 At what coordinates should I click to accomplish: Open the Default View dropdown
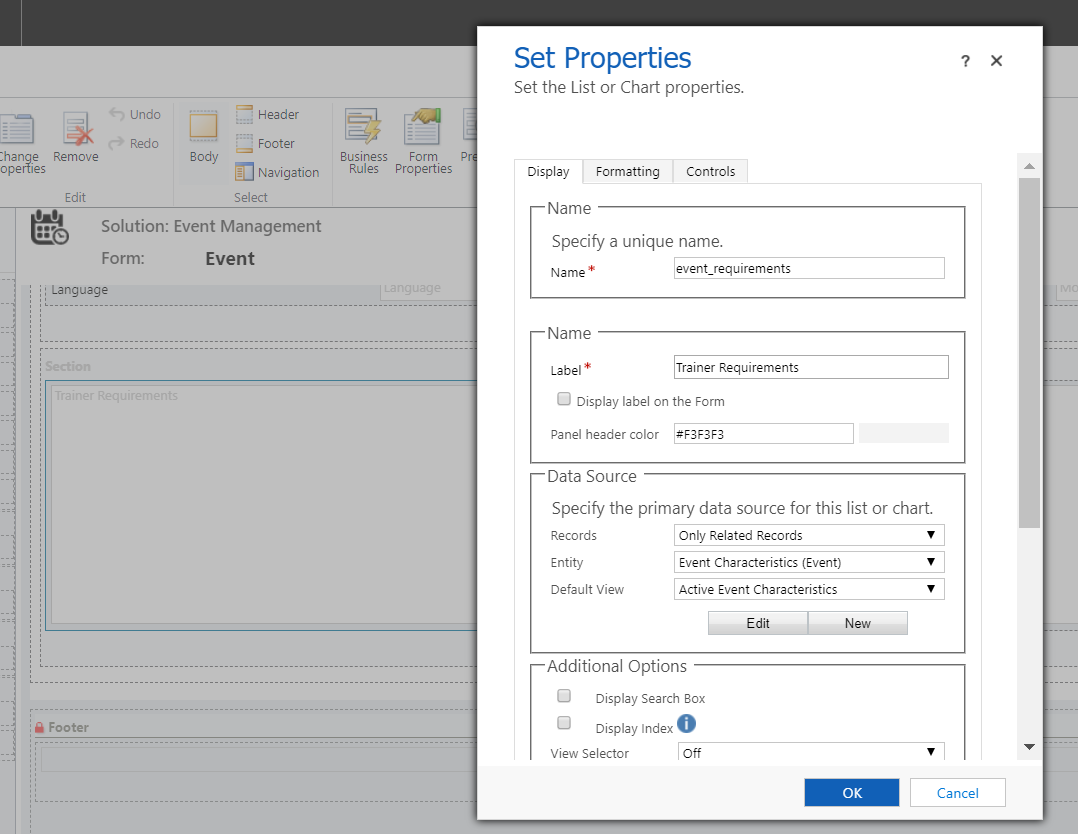(810, 589)
